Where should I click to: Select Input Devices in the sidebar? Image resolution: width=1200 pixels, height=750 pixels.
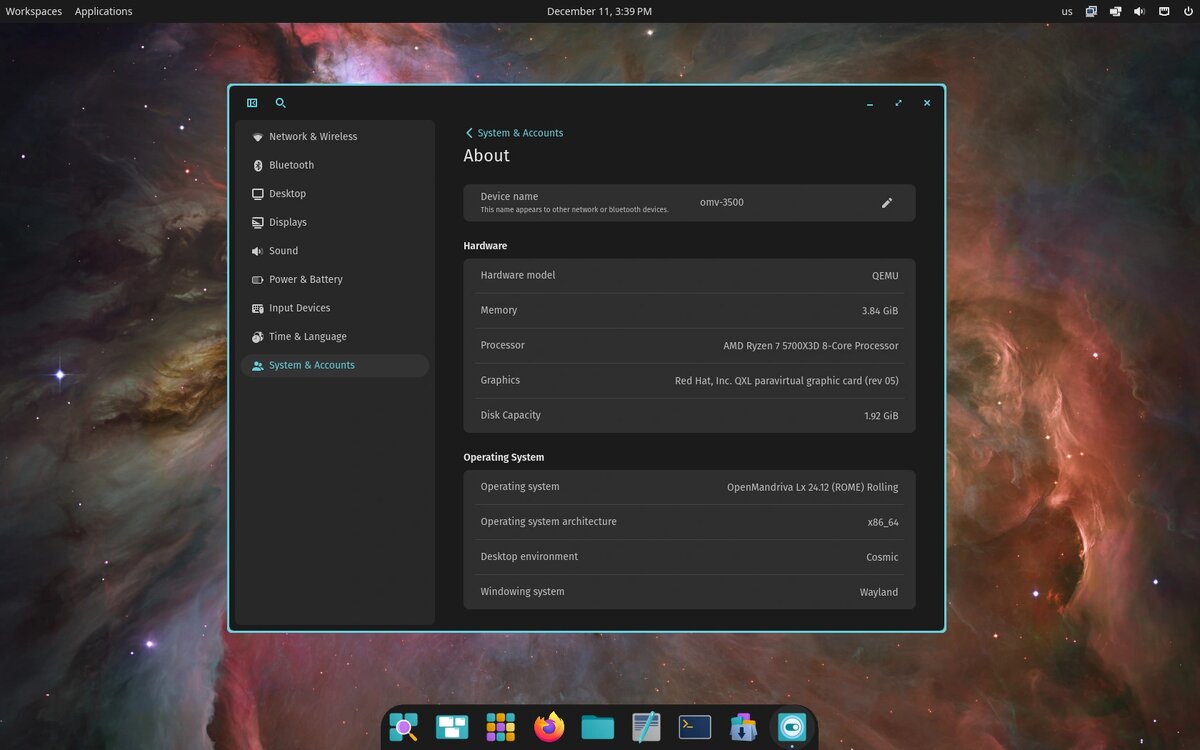[x=298, y=308]
